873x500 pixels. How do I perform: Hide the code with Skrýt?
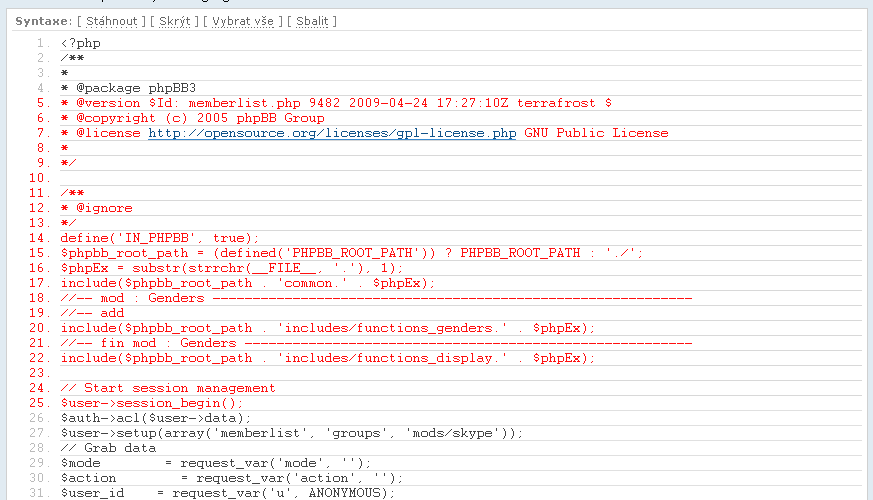(174, 21)
